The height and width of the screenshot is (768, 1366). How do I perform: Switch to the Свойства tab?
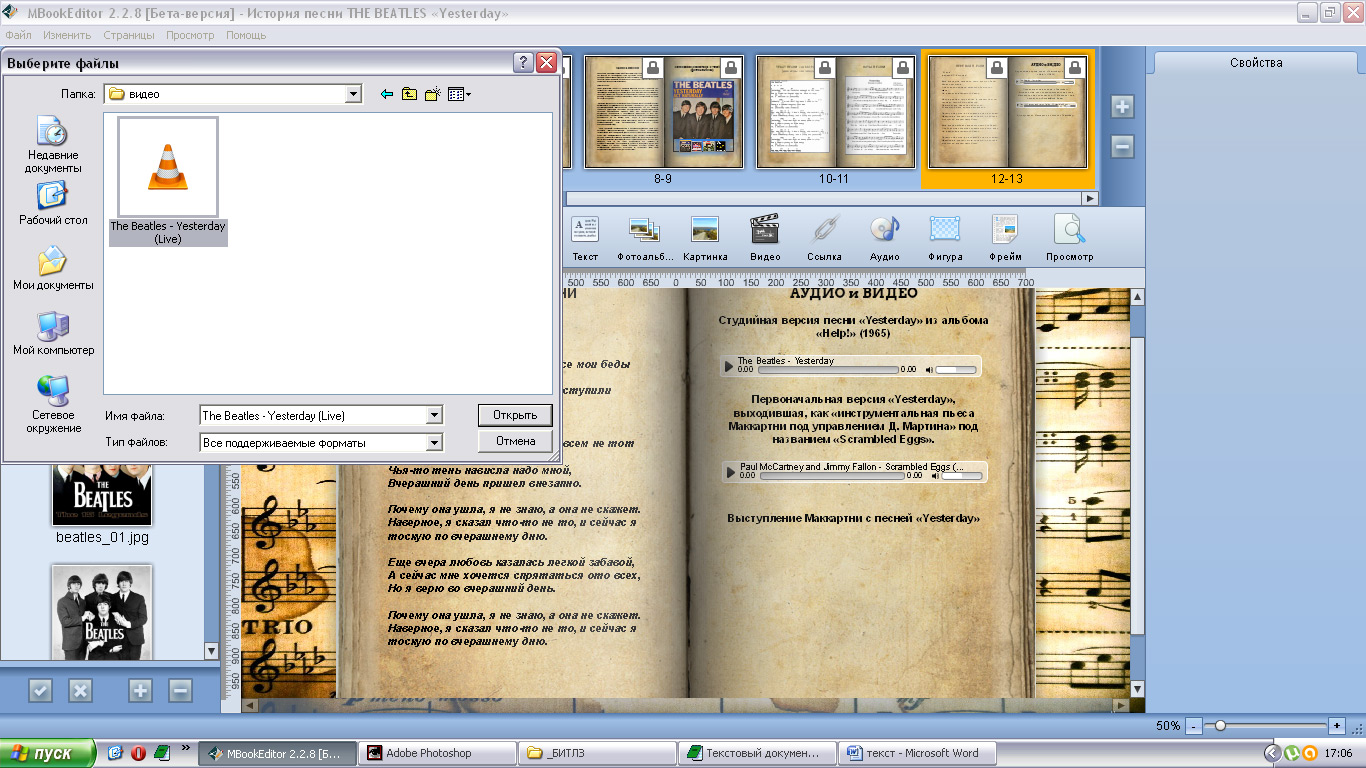tap(1256, 62)
